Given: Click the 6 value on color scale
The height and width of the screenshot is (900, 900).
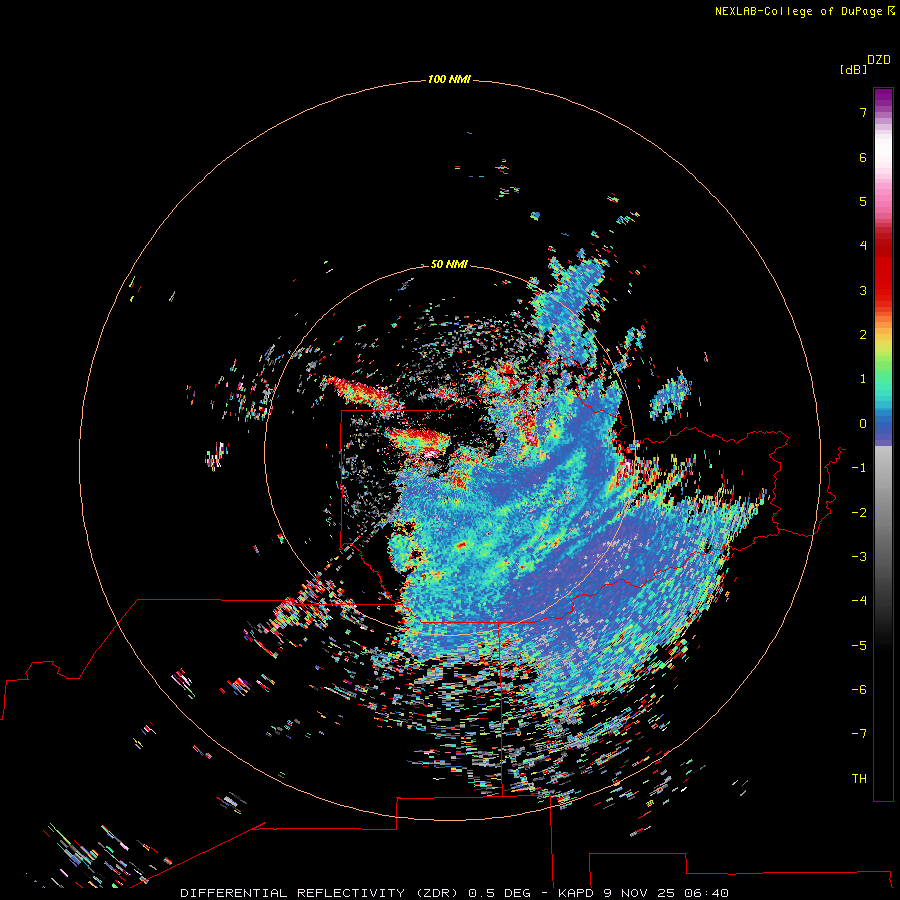Looking at the screenshot, I should click(863, 157).
